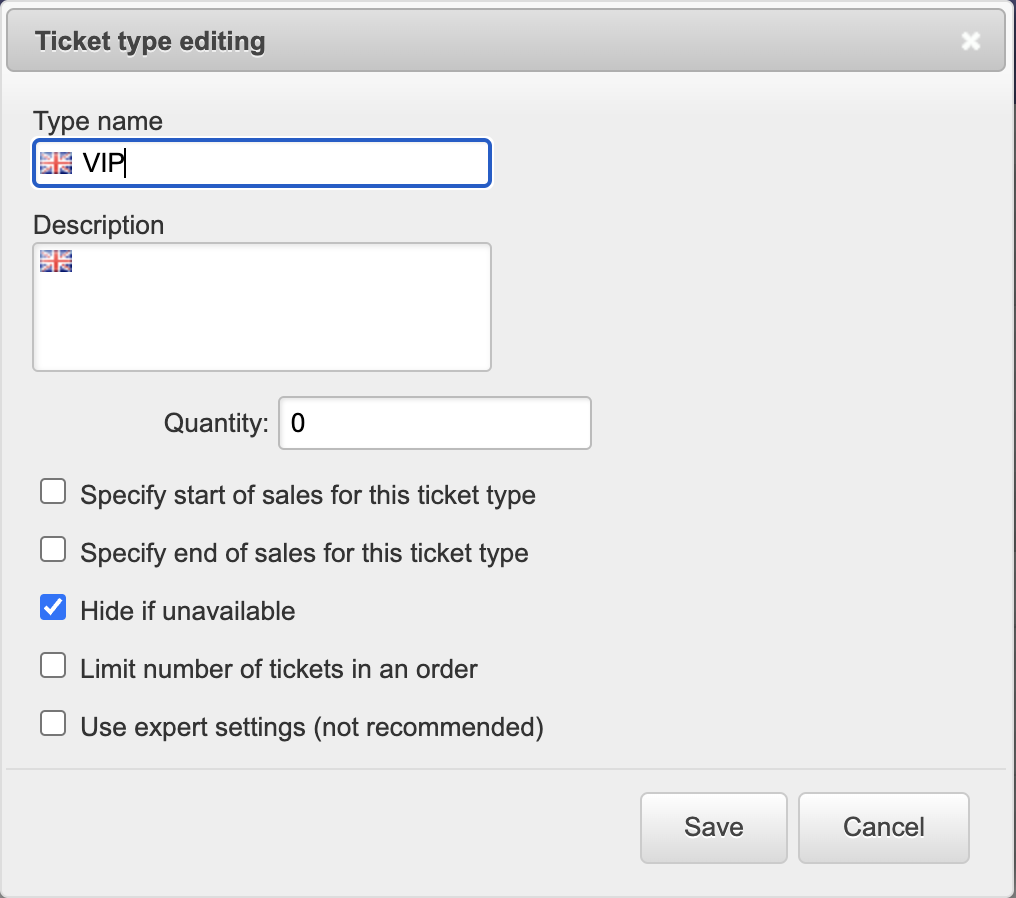
Task: Click the UK flag in Description box
Action: [x=56, y=262]
